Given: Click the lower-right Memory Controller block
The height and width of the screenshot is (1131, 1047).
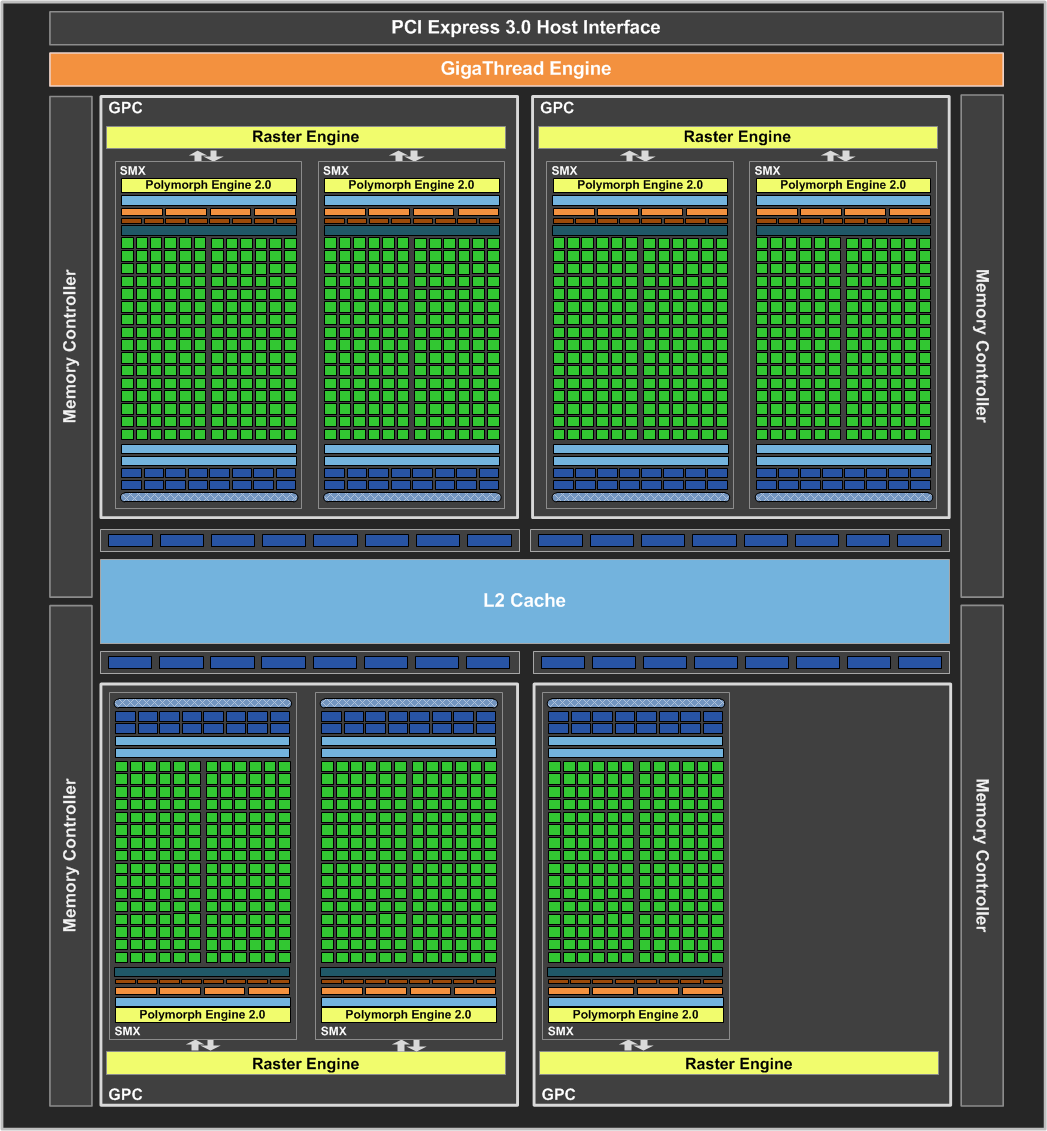Looking at the screenshot, I should (x=982, y=855).
